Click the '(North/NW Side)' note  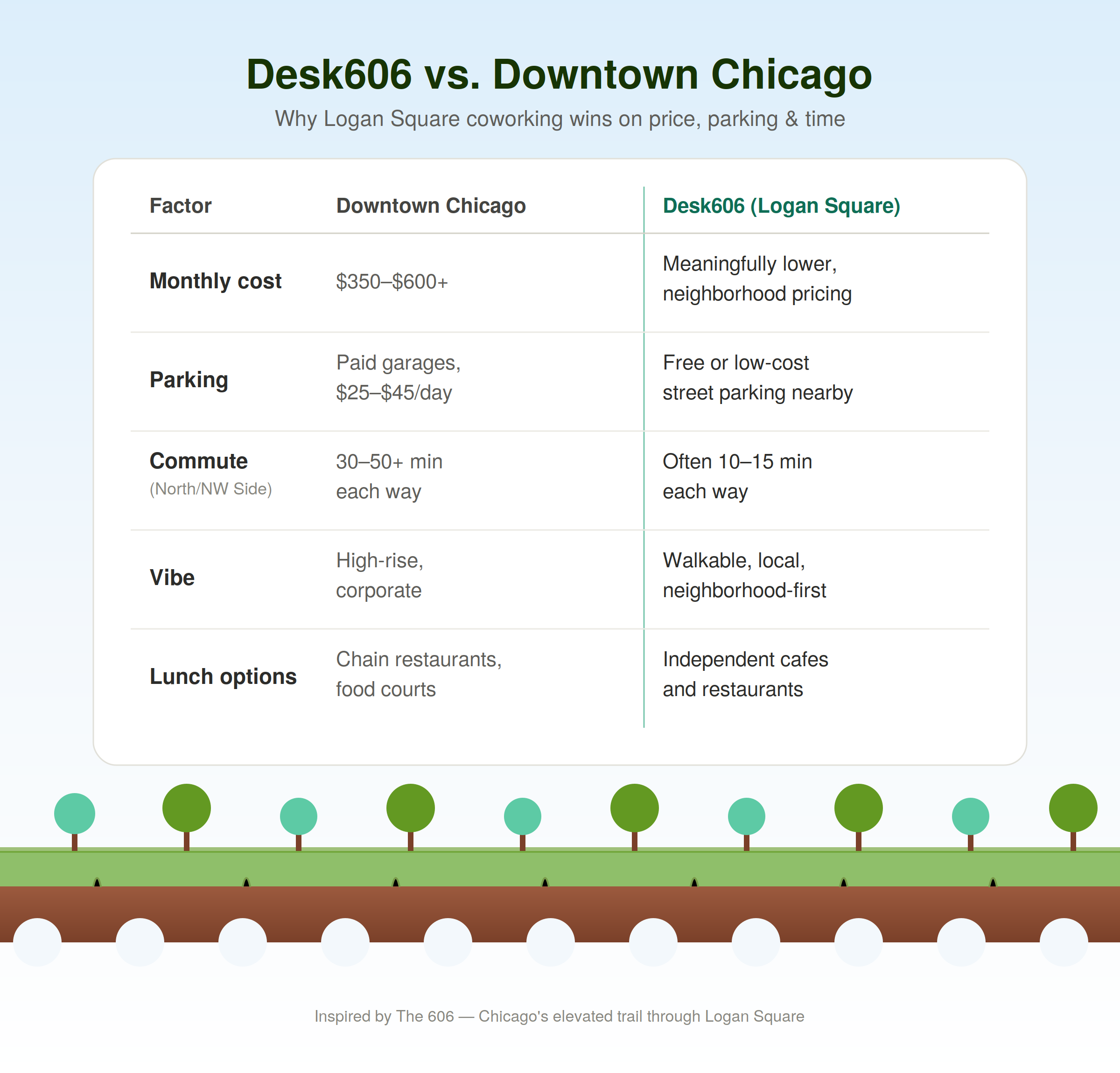[211, 489]
